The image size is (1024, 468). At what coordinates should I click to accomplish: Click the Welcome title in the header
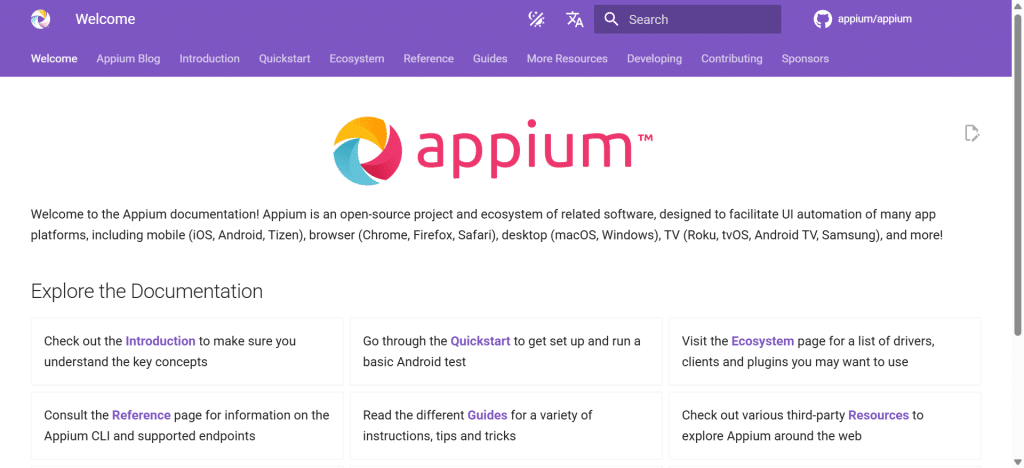point(105,19)
